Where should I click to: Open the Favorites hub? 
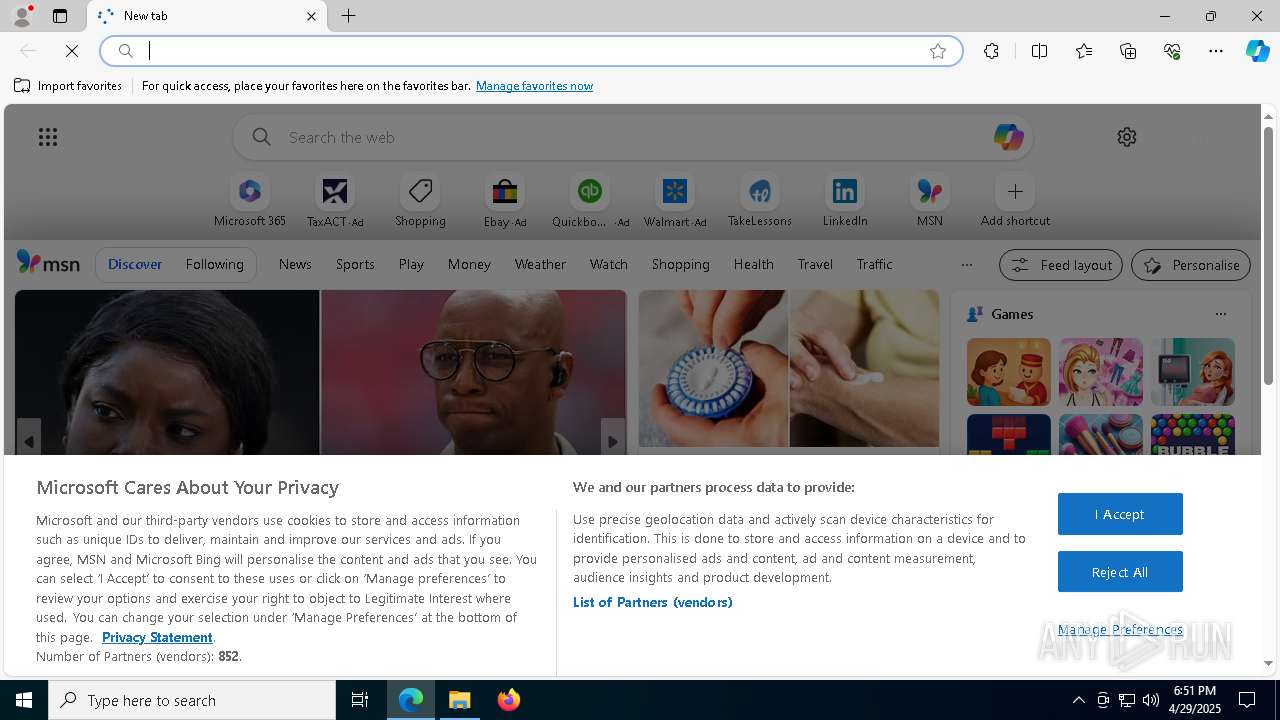click(1084, 51)
